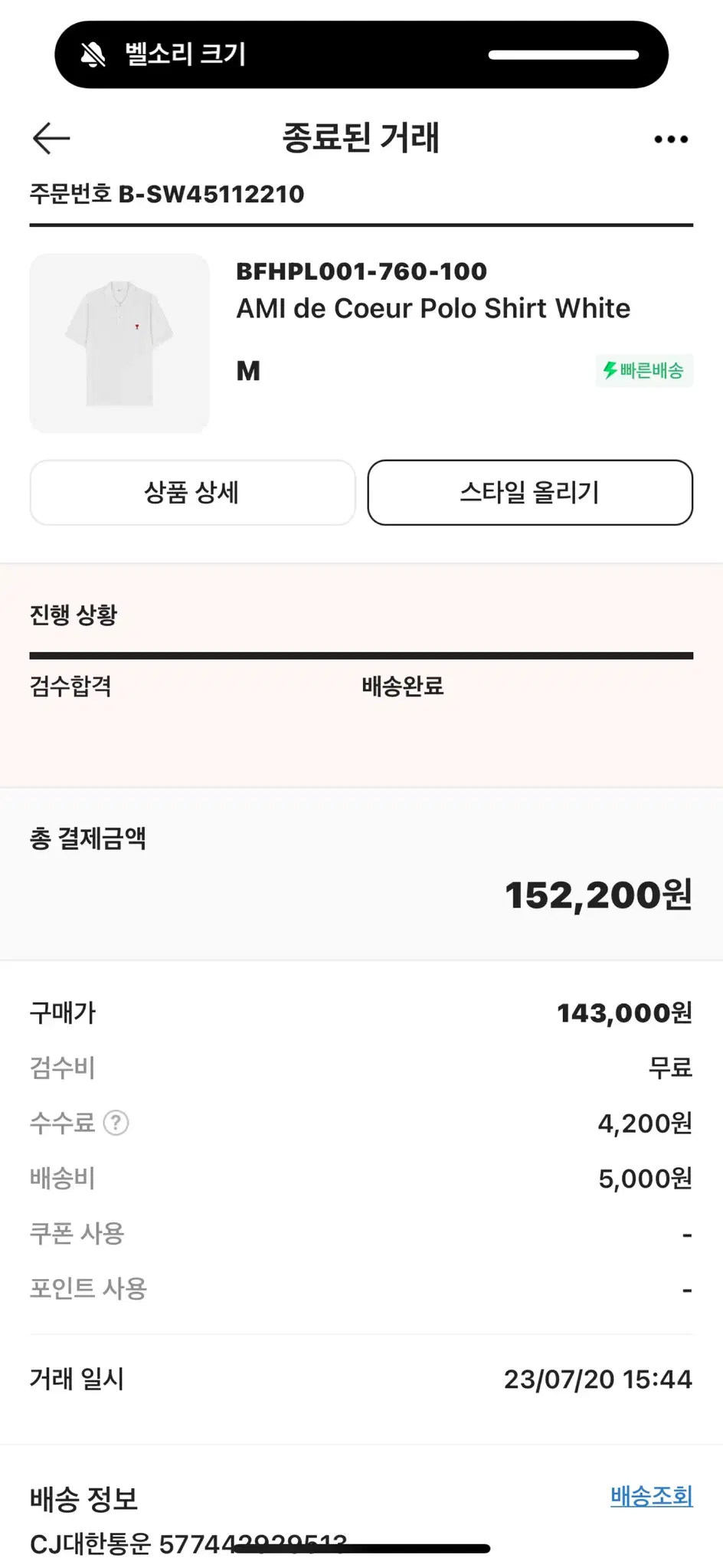The width and height of the screenshot is (723, 1568).
Task: Tap the back arrow icon
Action: click(51, 139)
